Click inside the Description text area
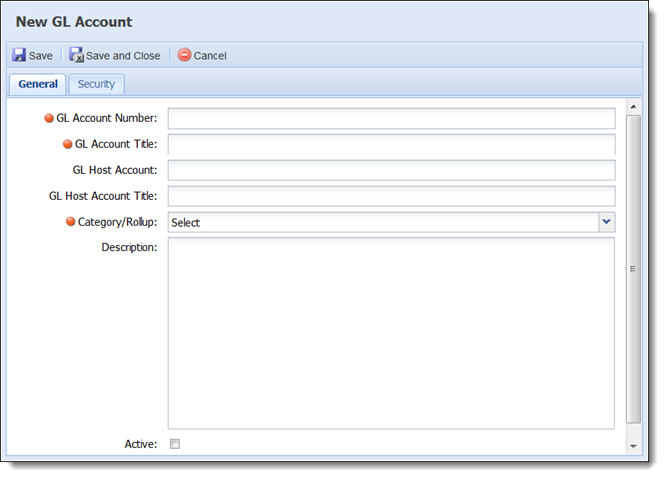664x477 pixels. (391, 333)
